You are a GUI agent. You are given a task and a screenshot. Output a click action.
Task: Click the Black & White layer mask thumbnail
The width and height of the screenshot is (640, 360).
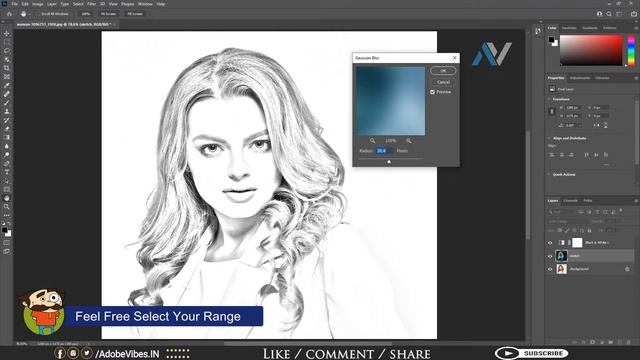577,243
